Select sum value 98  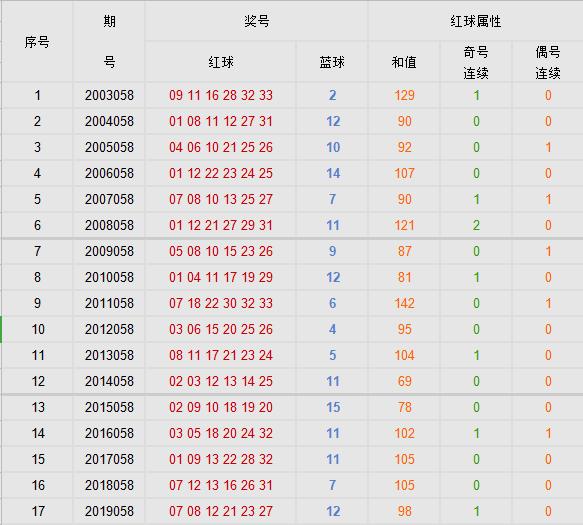pos(404,511)
